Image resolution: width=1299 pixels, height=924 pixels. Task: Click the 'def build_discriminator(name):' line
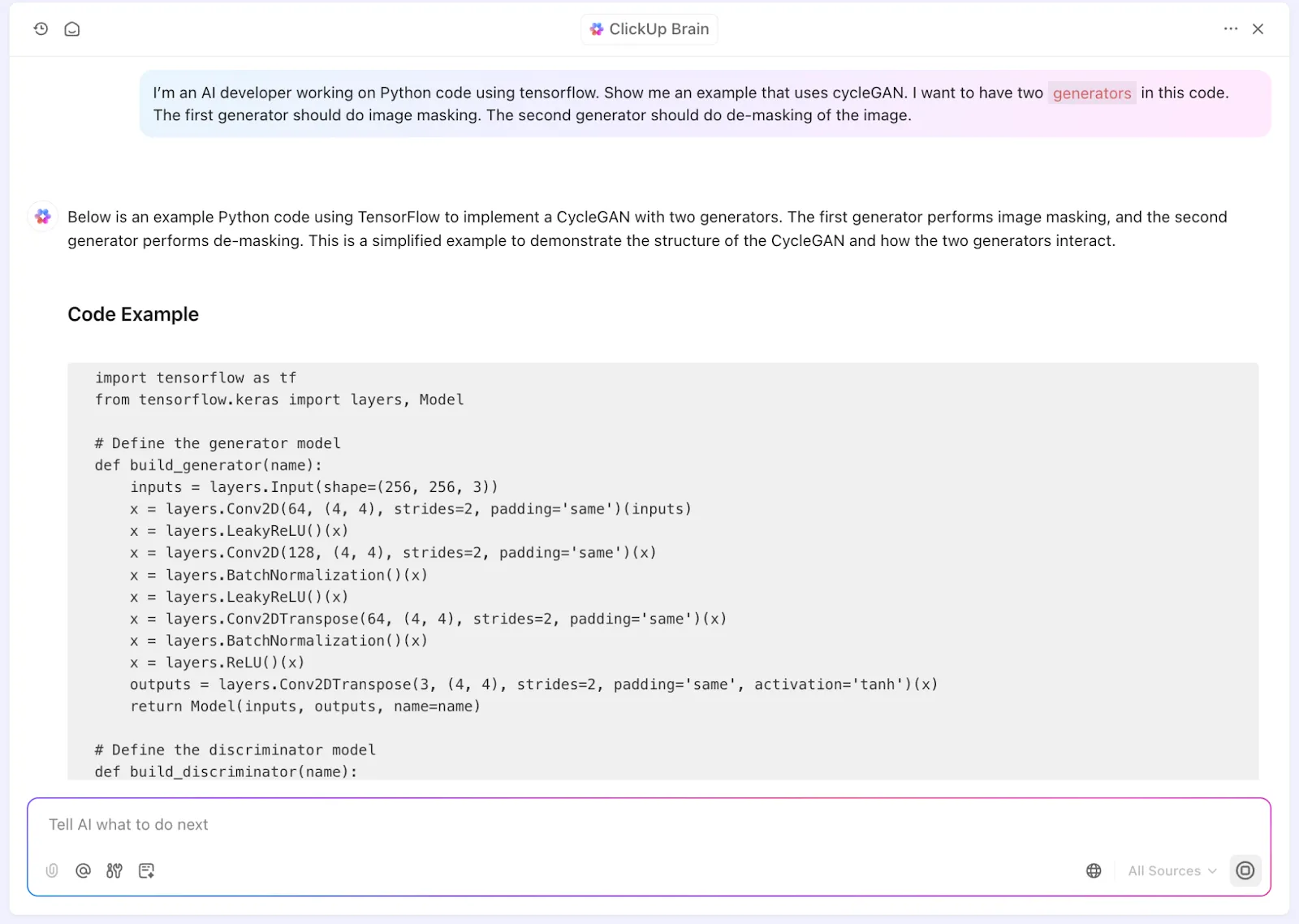point(227,772)
